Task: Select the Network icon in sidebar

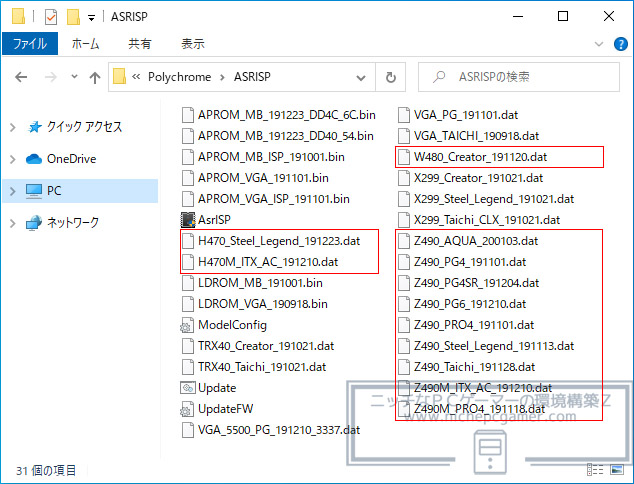Action: [34, 223]
